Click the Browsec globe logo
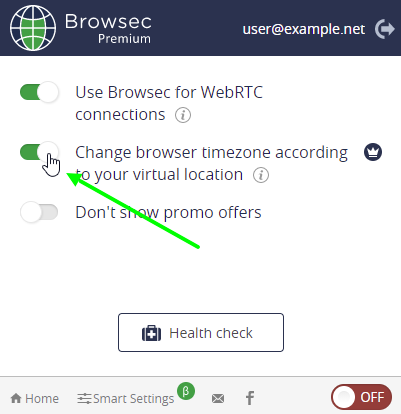The image size is (401, 414). click(33, 28)
